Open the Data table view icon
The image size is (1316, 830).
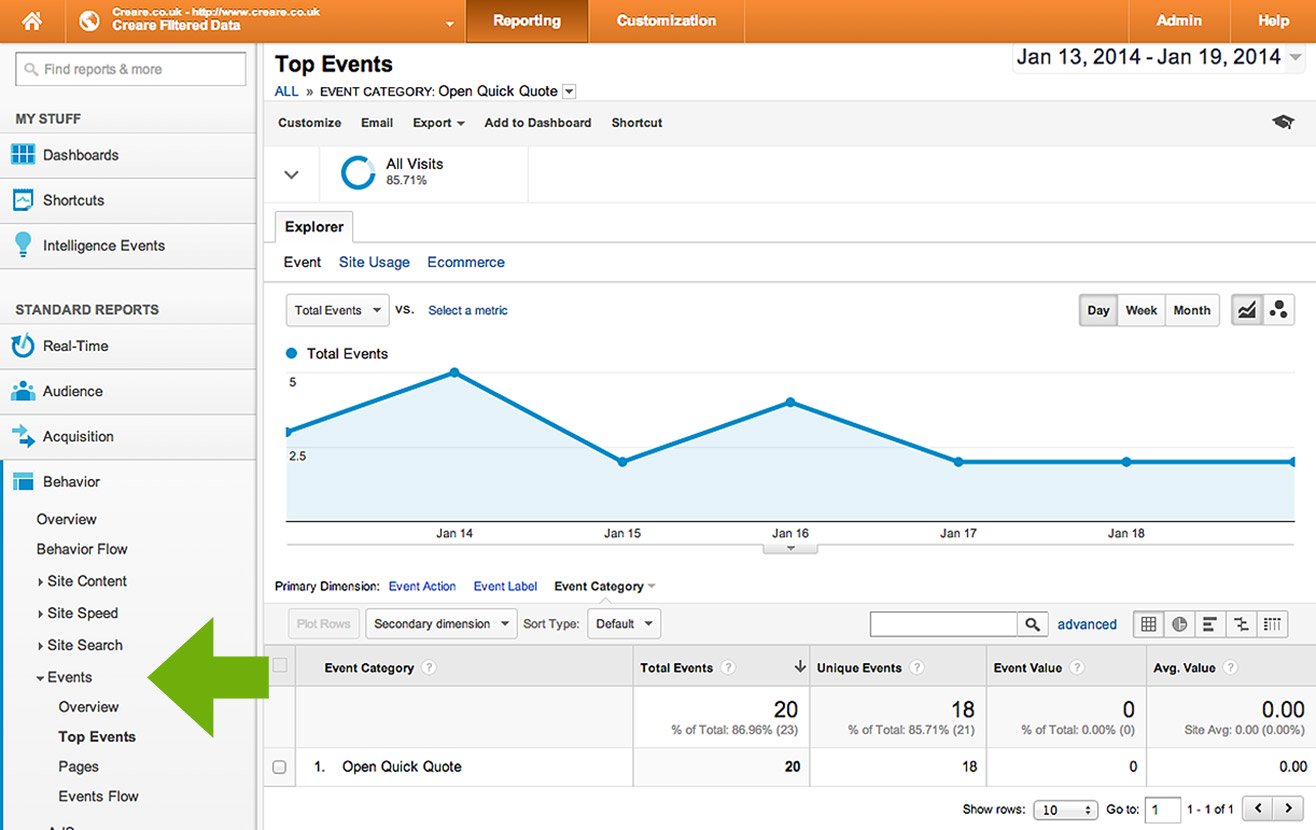[1148, 624]
